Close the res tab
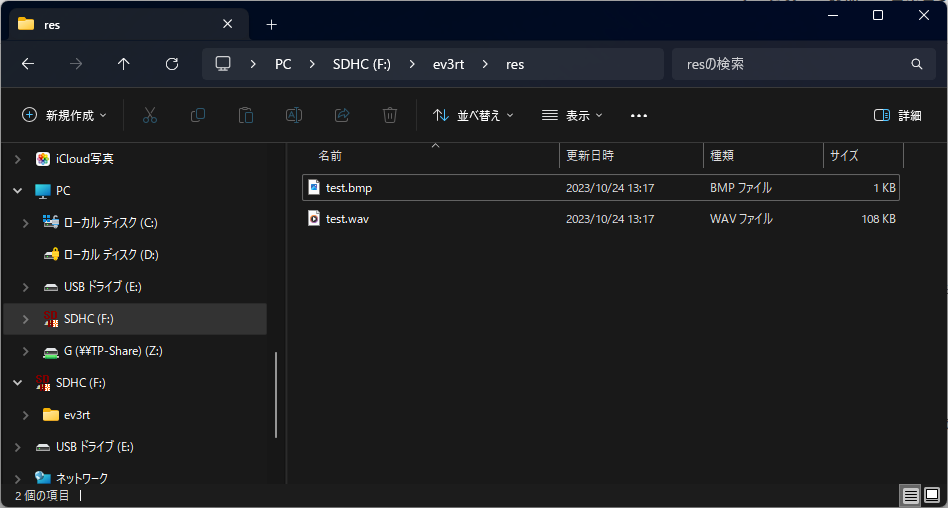Viewport: 948px width, 508px height. pyautogui.click(x=227, y=24)
